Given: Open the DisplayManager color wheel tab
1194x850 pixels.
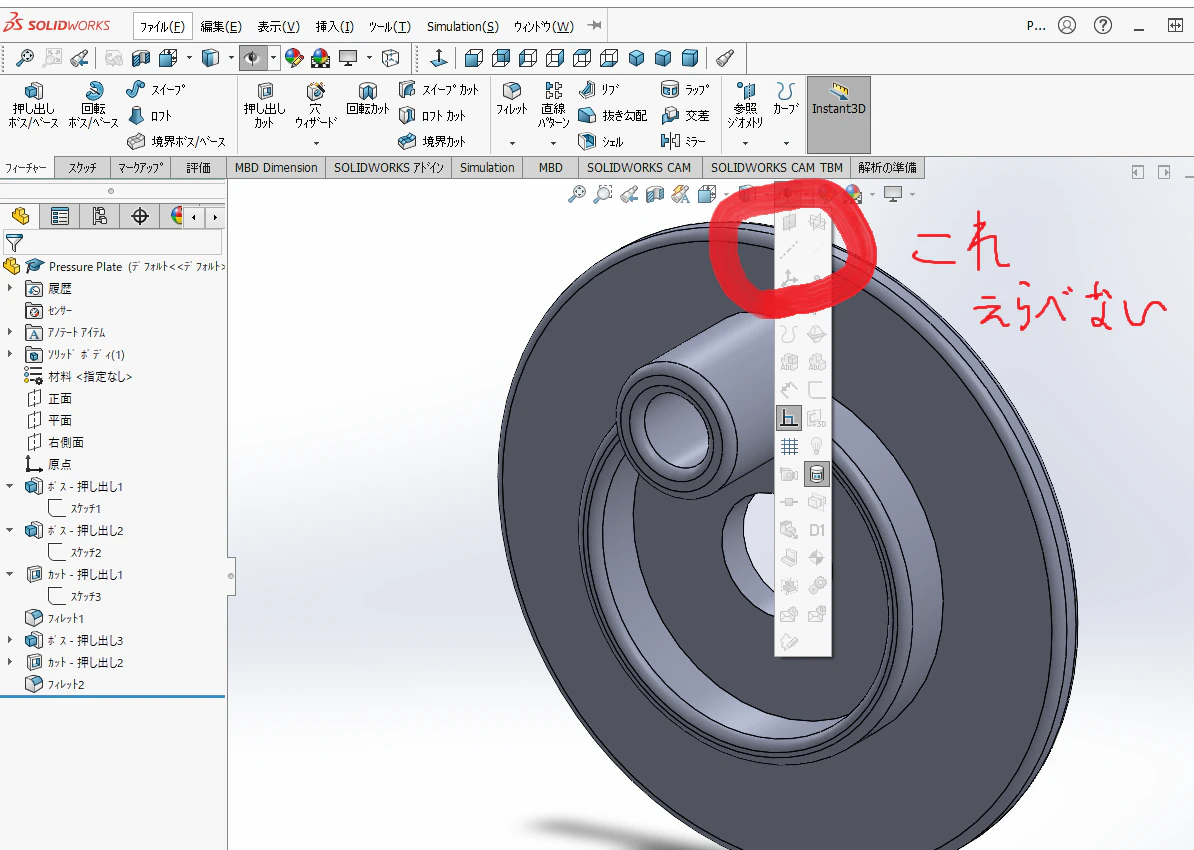Looking at the screenshot, I should click(x=177, y=216).
